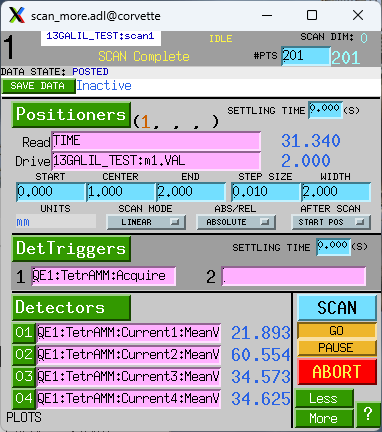Open the AFTER SCAN START POS dropdown
The height and width of the screenshot is (432, 382).
331,222
